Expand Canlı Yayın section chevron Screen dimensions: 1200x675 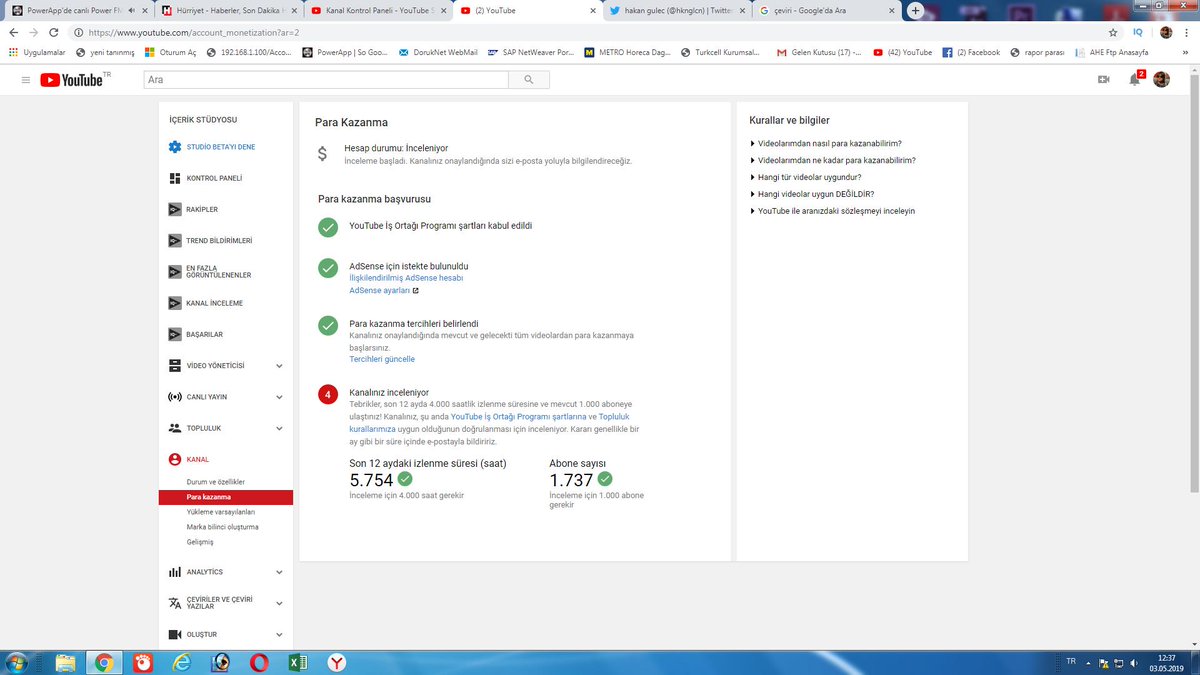coord(279,397)
